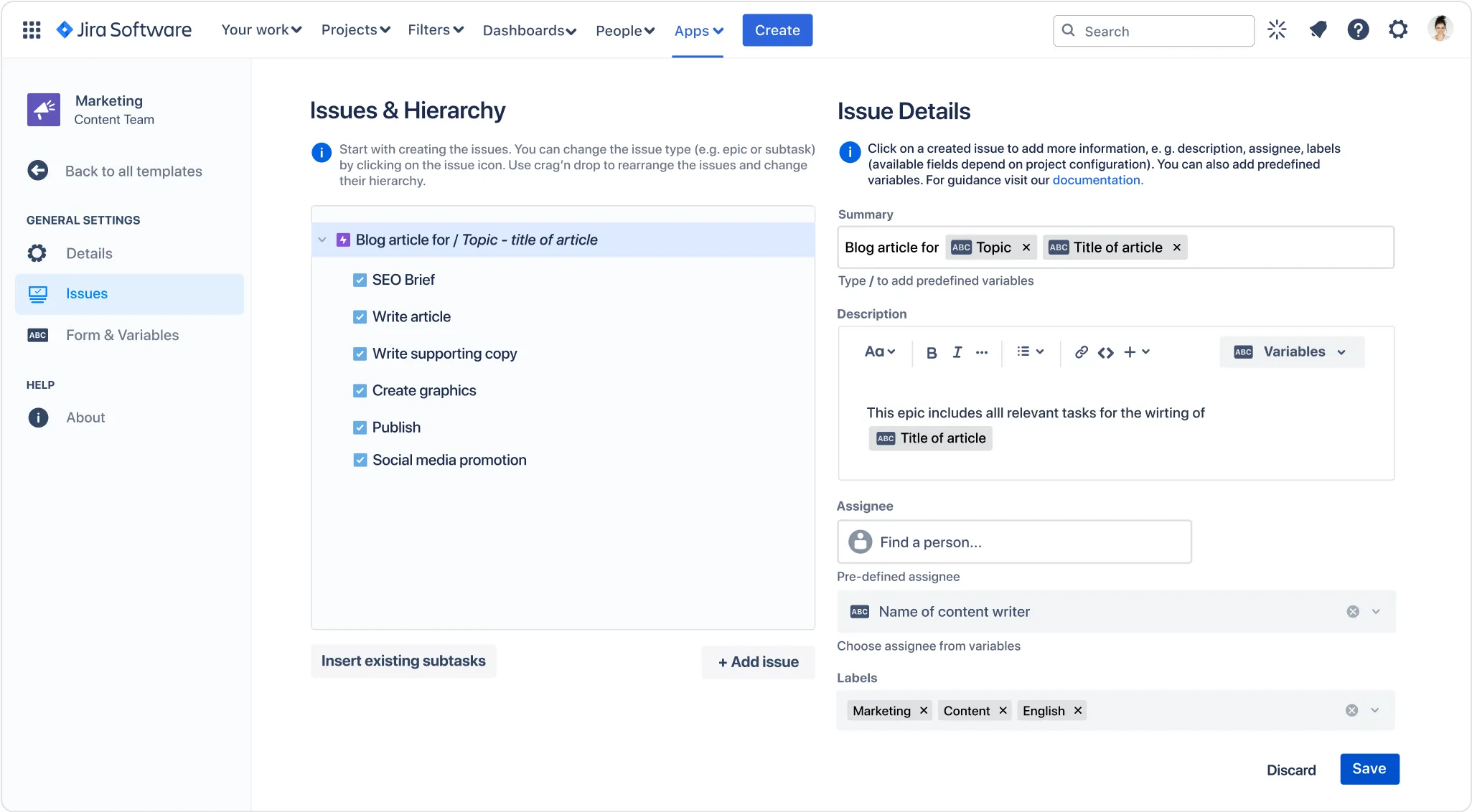Save the issue details
Viewport: 1472px width, 812px height.
[1369, 769]
